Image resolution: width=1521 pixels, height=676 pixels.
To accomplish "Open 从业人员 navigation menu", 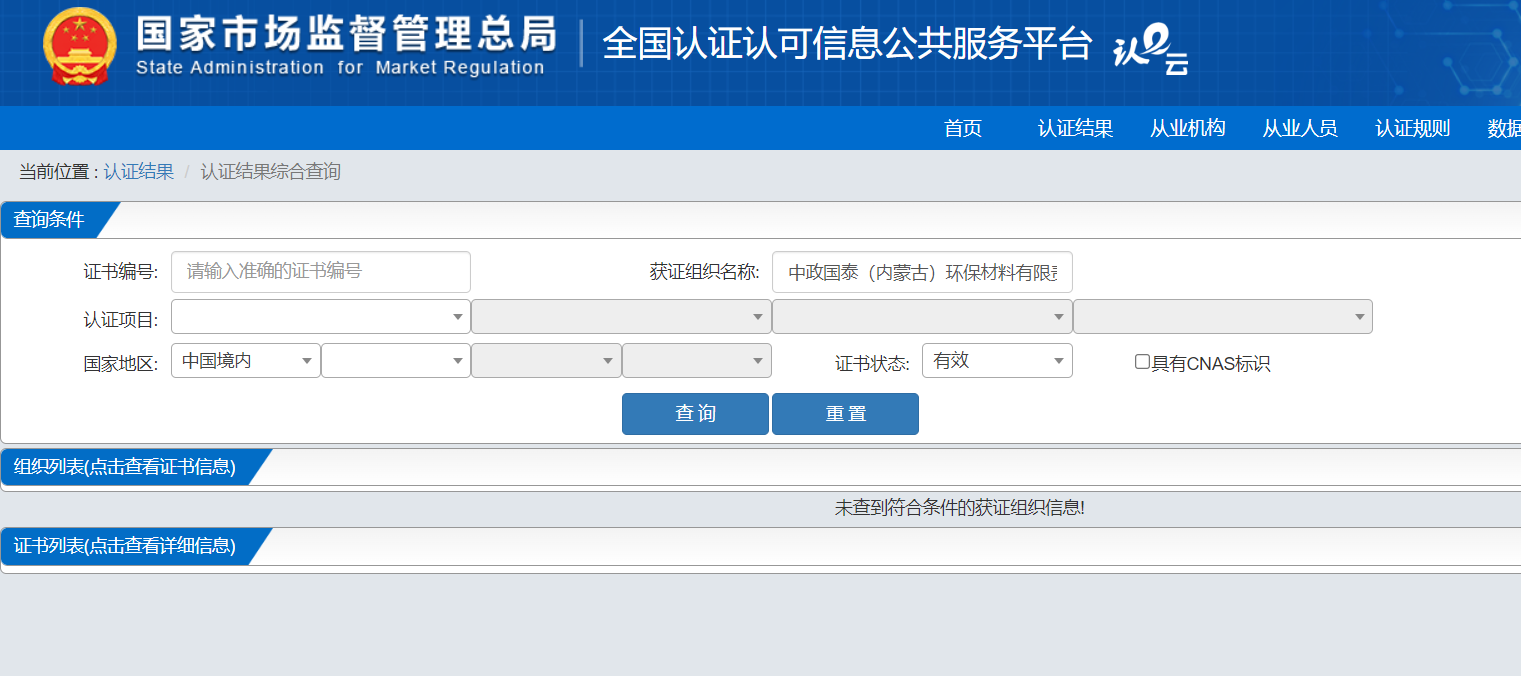I will tap(1300, 128).
